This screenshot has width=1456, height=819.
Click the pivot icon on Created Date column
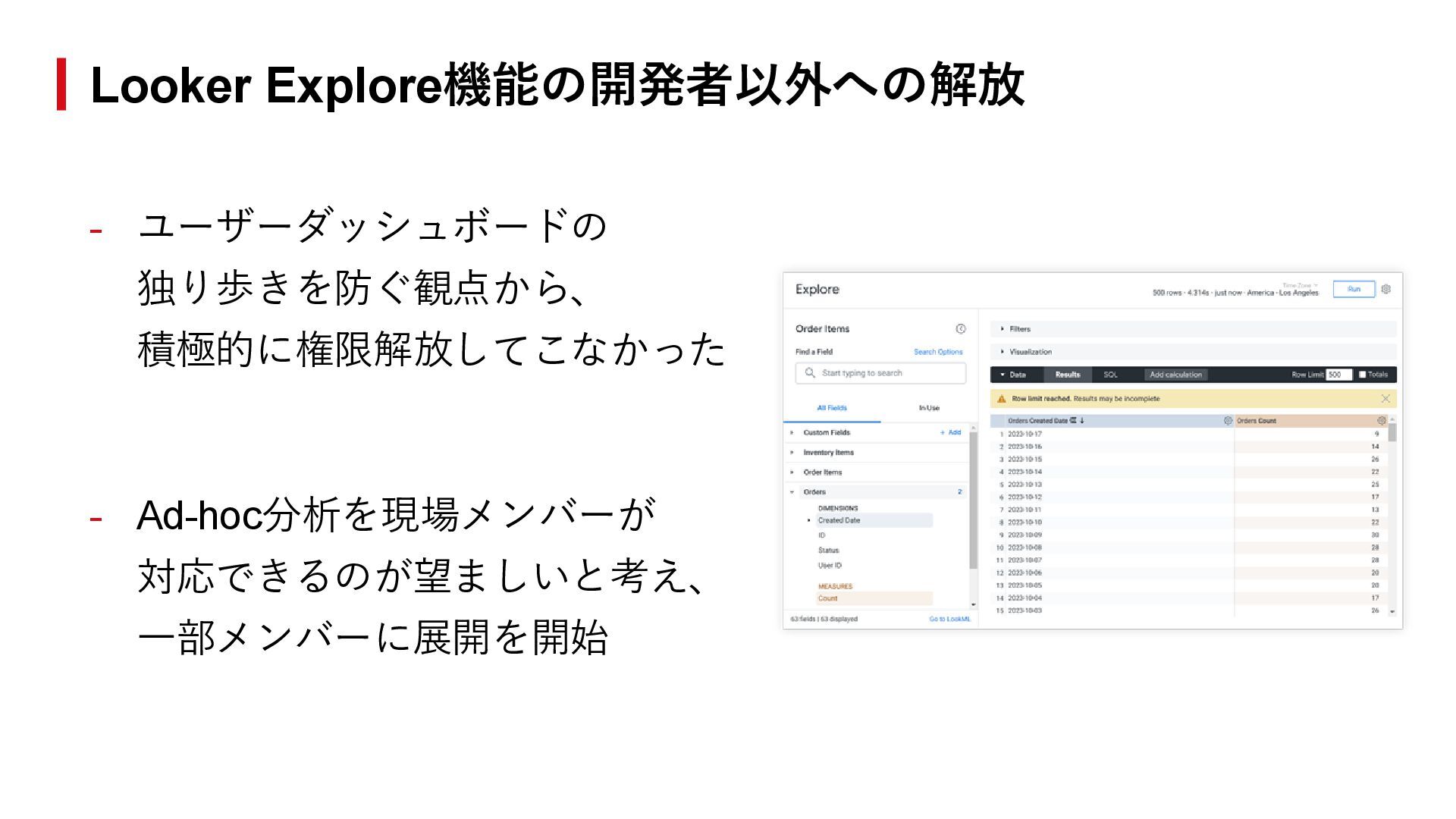1073,420
